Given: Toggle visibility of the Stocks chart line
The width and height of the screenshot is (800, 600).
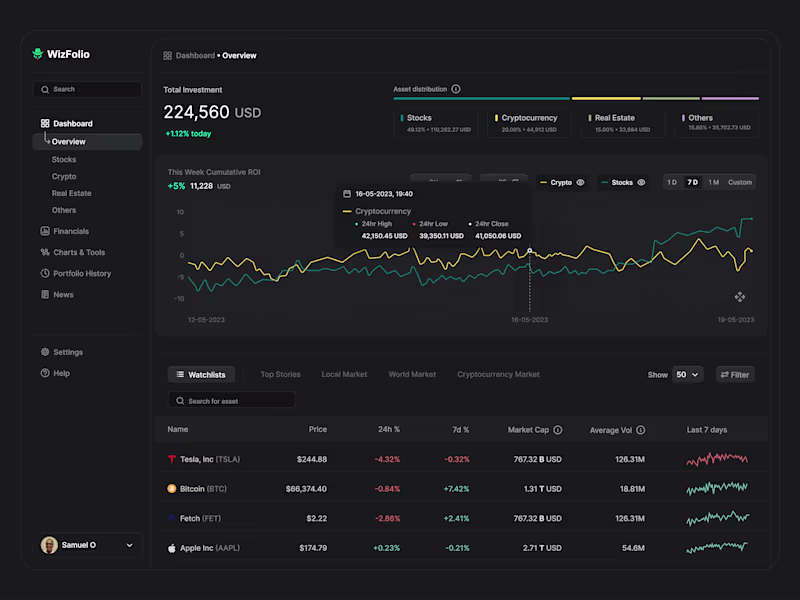Looking at the screenshot, I should (x=644, y=182).
